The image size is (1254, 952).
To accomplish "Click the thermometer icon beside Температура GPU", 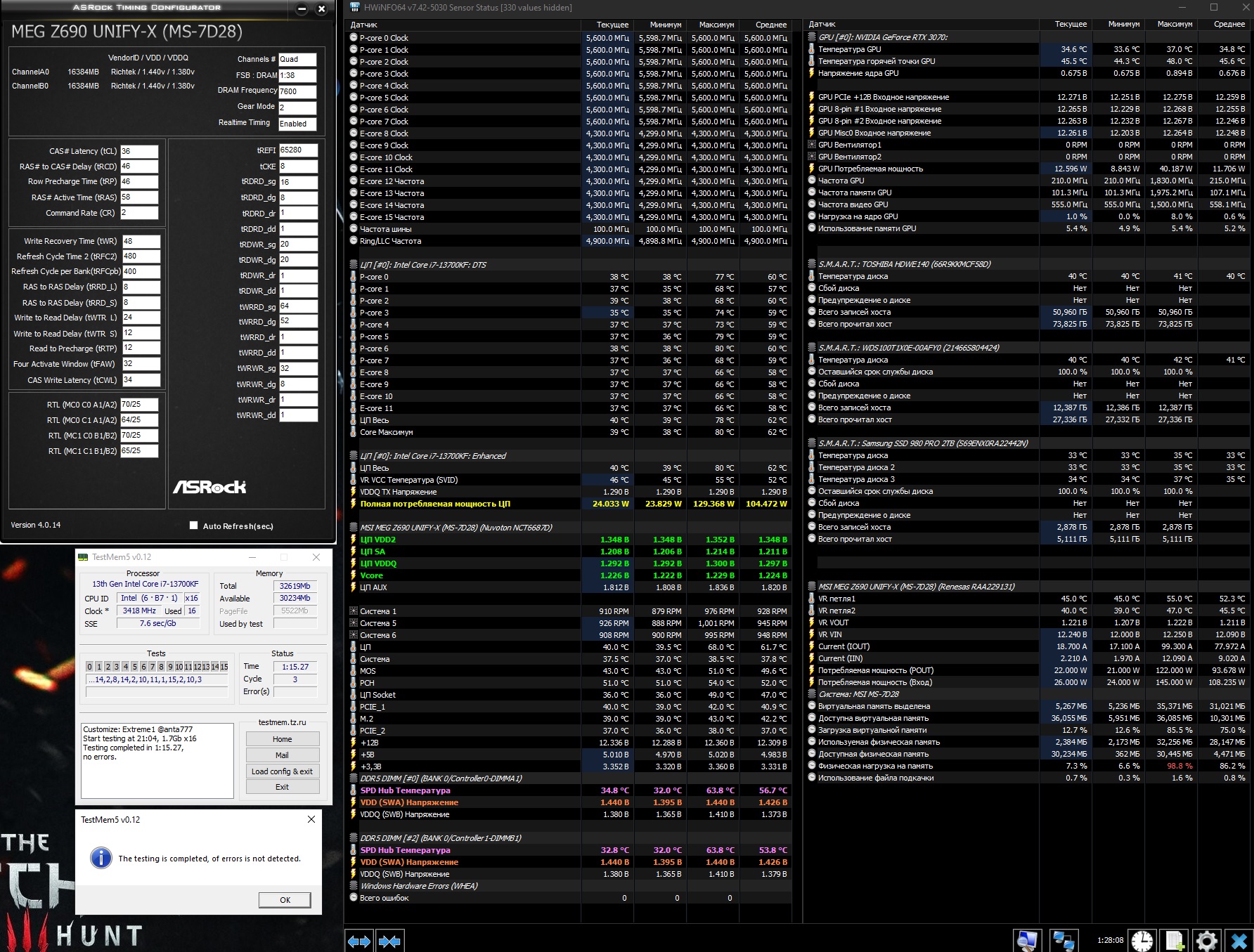I will 812,49.
